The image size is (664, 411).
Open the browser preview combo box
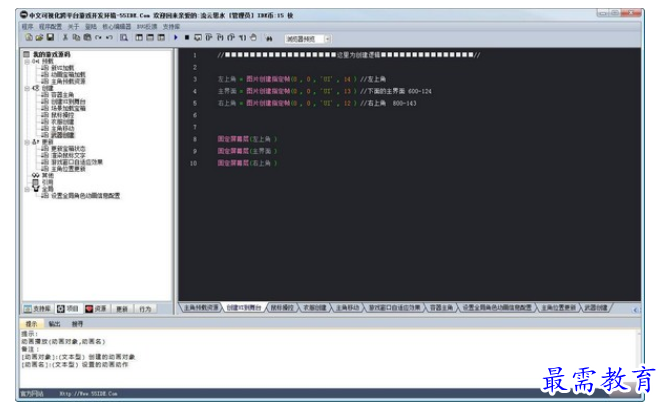coord(308,39)
